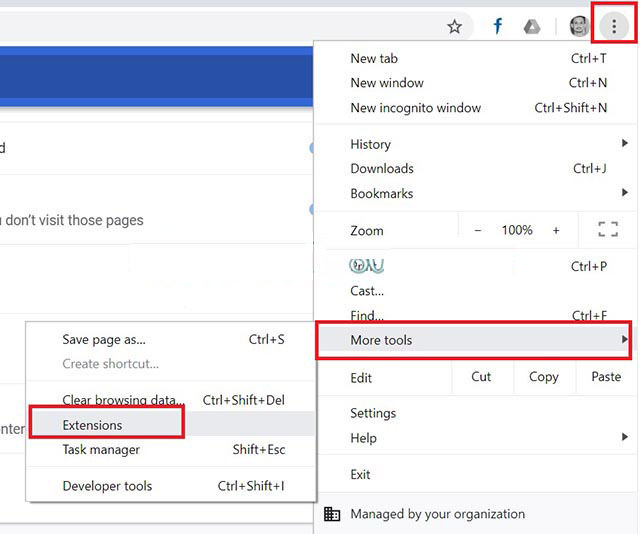Click the organization building icon

point(332,514)
